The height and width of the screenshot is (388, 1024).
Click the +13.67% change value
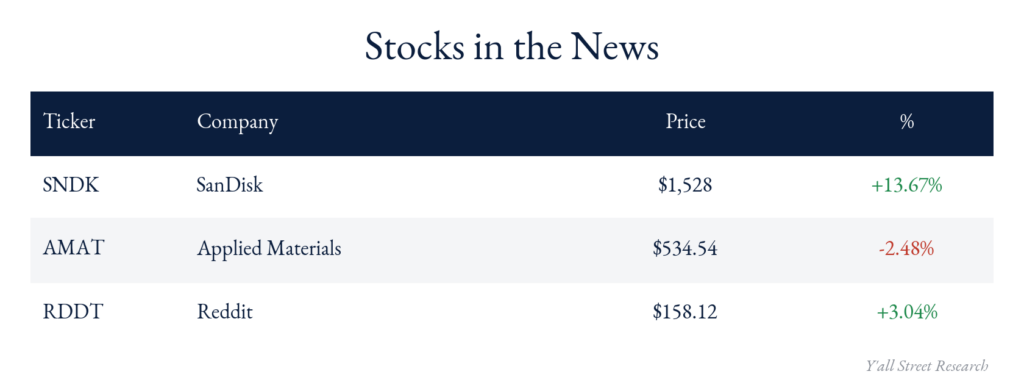906,186
